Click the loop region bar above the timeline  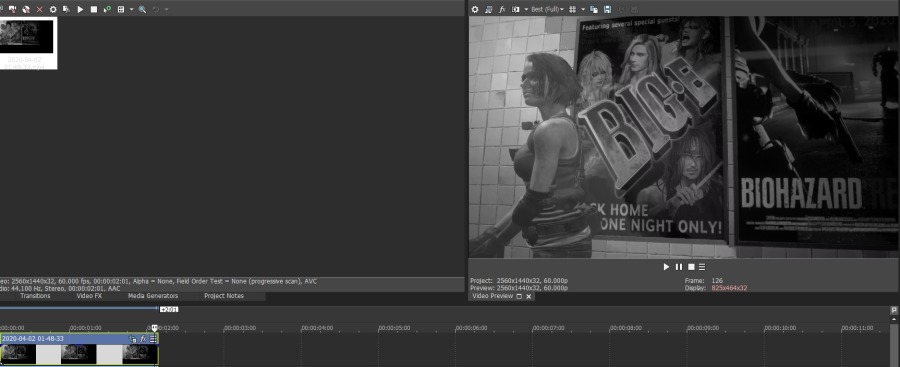pyautogui.click(x=79, y=308)
